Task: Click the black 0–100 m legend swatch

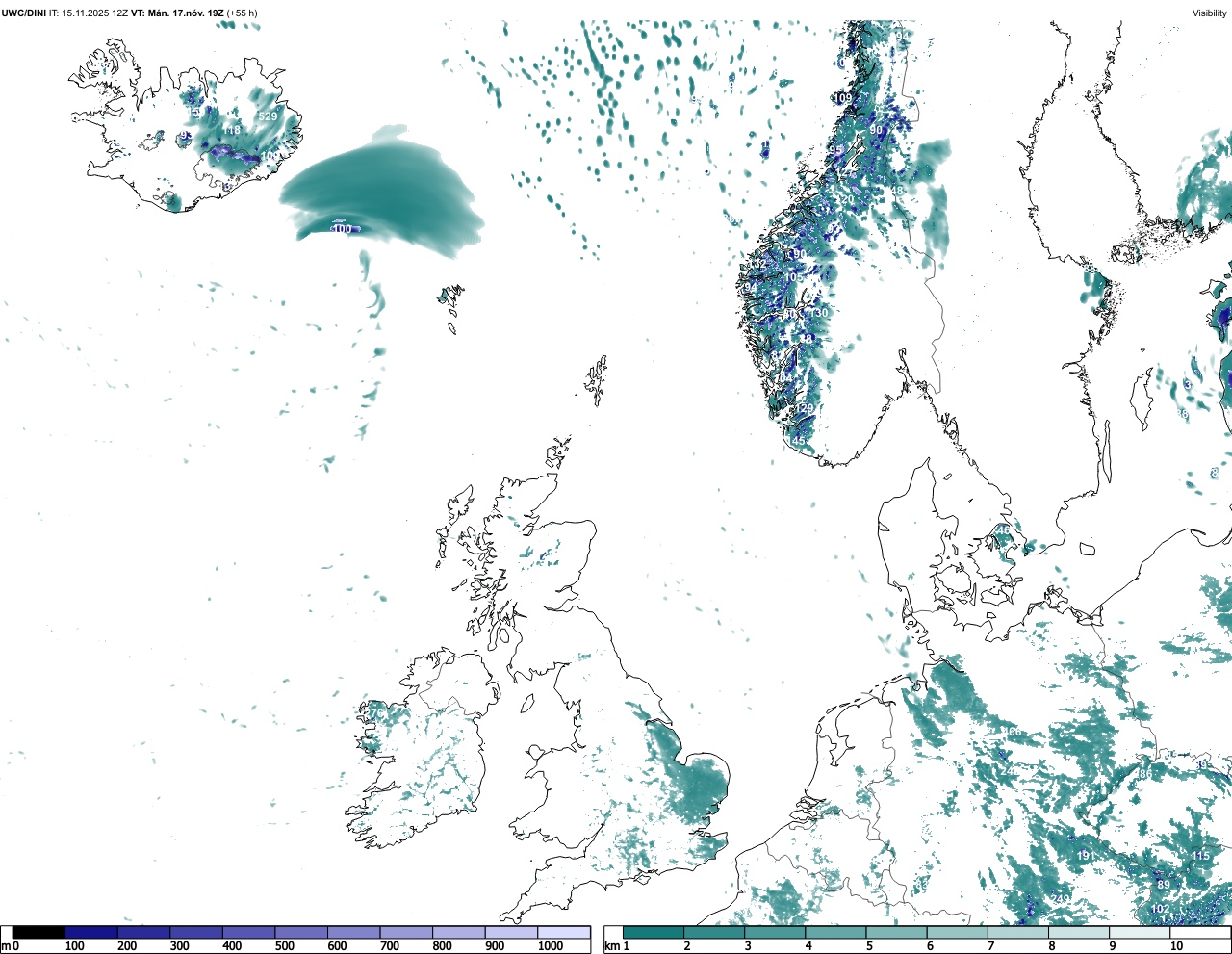Action: [x=38, y=932]
